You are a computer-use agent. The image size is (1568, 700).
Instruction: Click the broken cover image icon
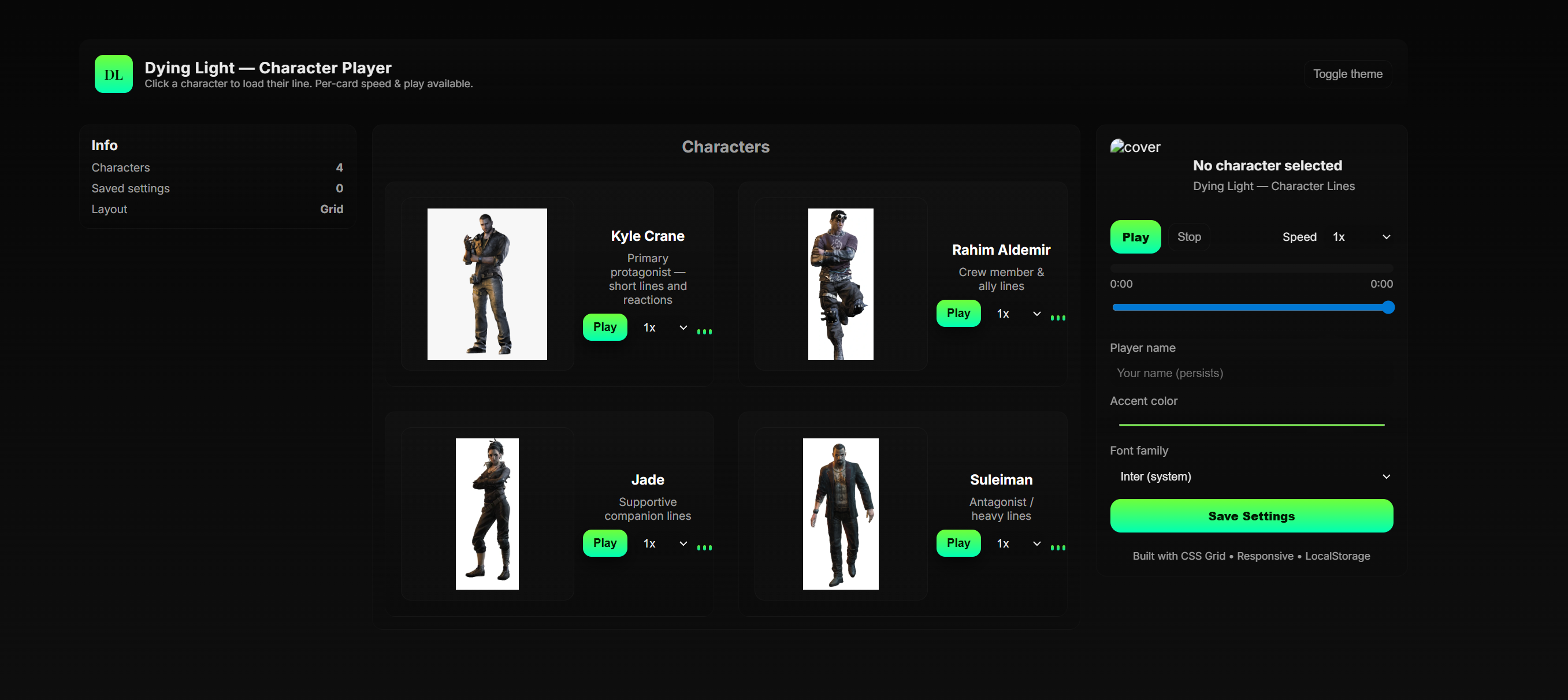(x=1117, y=146)
